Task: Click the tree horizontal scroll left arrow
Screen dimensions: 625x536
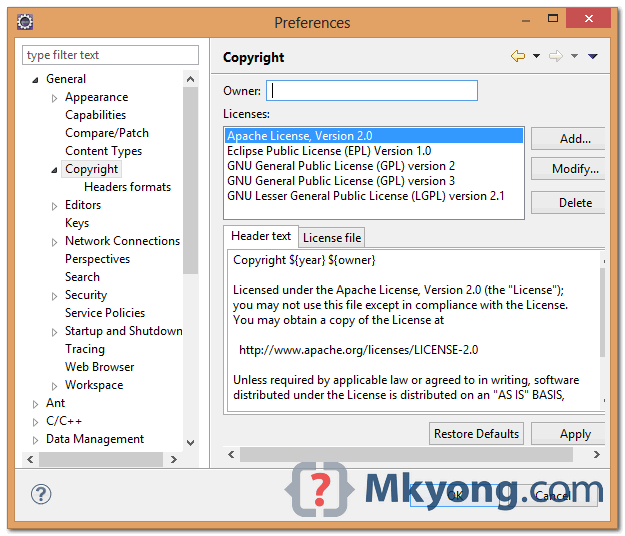Action: (30, 459)
